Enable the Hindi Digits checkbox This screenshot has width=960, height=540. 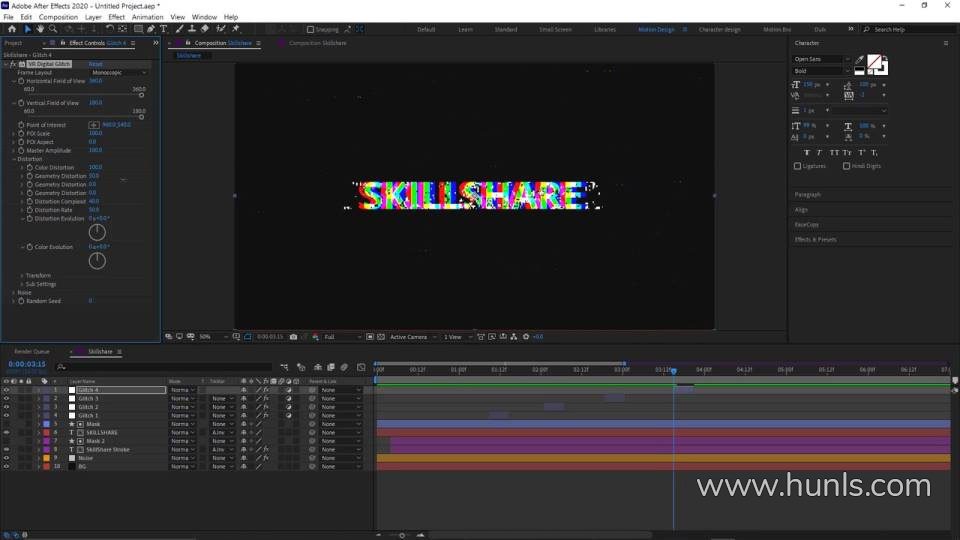click(846, 166)
